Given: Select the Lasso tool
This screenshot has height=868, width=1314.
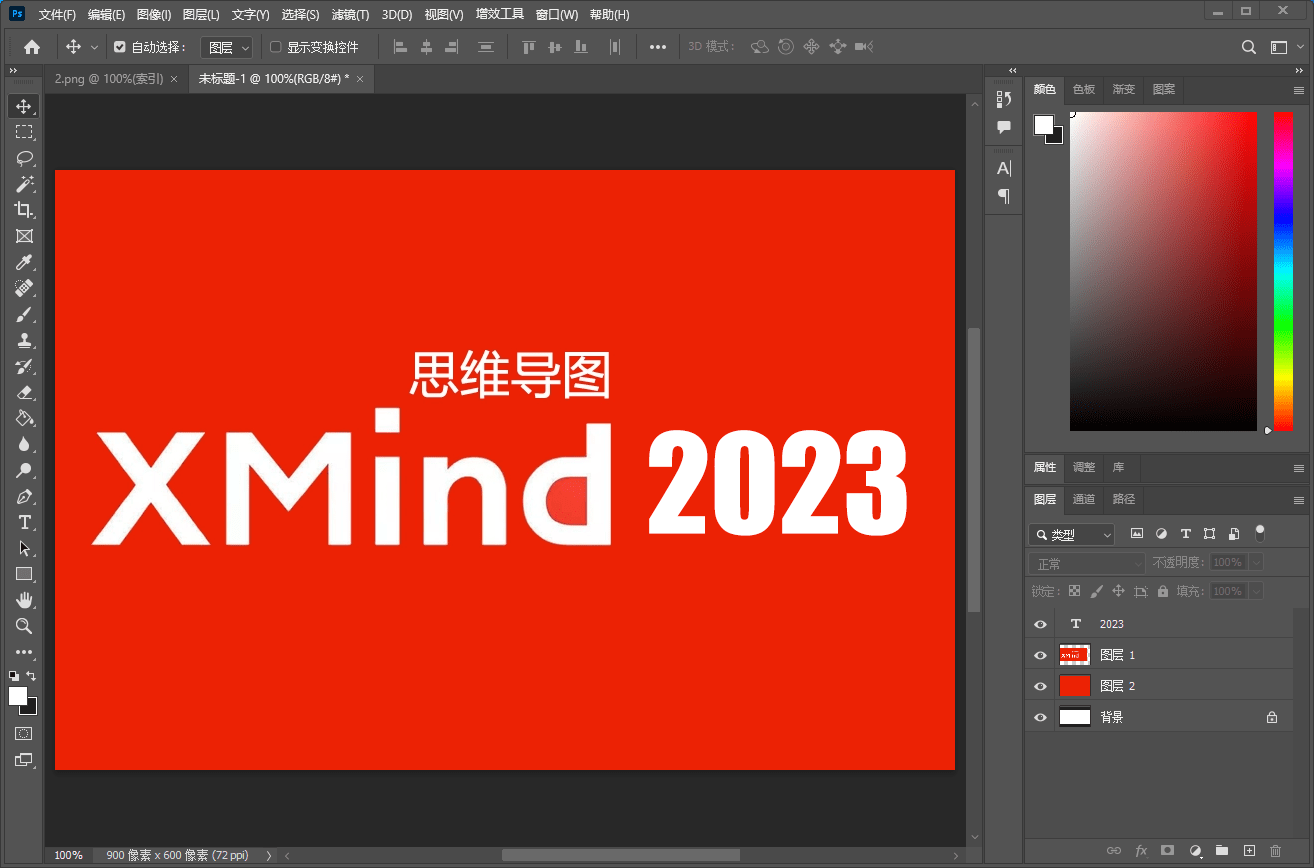Looking at the screenshot, I should 24,158.
